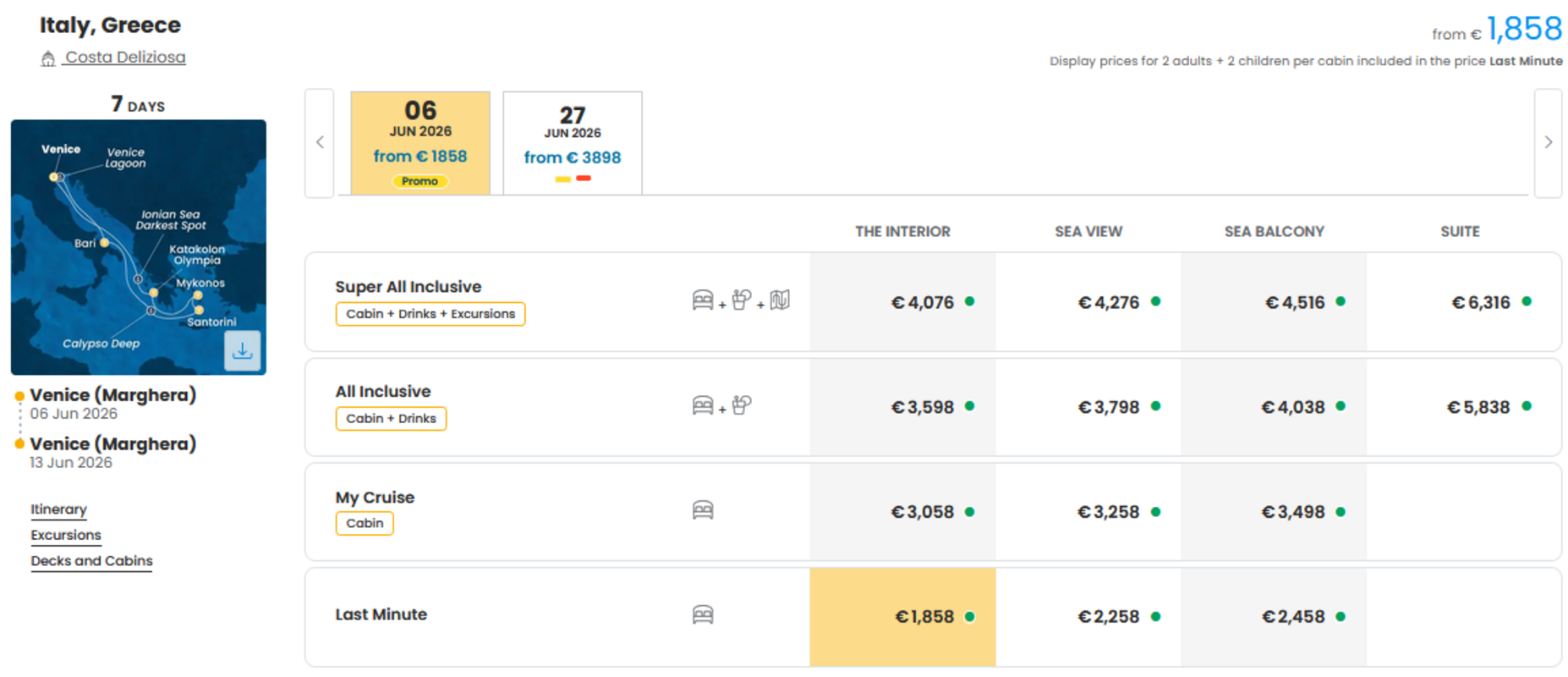The height and width of the screenshot is (677, 1568).
Task: Click the bed icon in Super All Inclusive row
Action: pos(703,300)
